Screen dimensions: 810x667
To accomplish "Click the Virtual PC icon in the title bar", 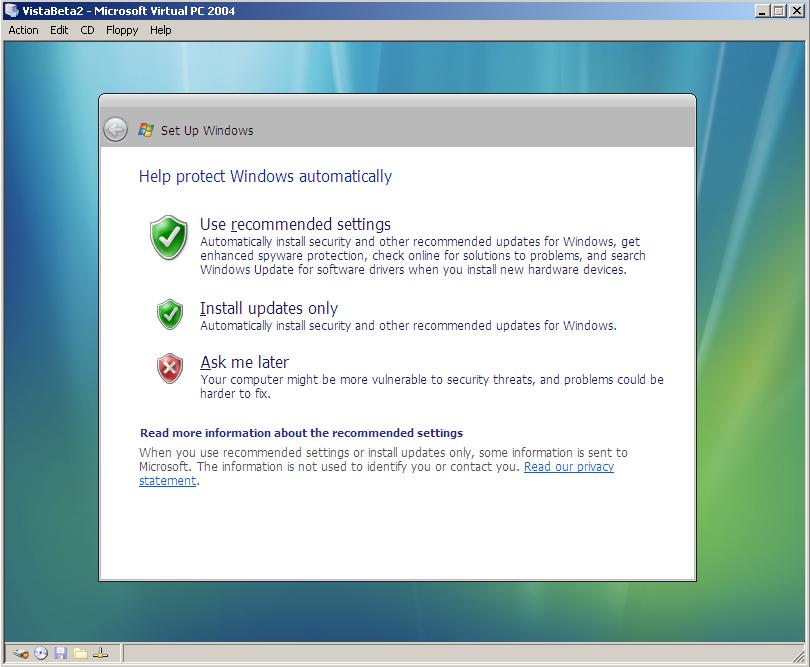I will click(11, 10).
